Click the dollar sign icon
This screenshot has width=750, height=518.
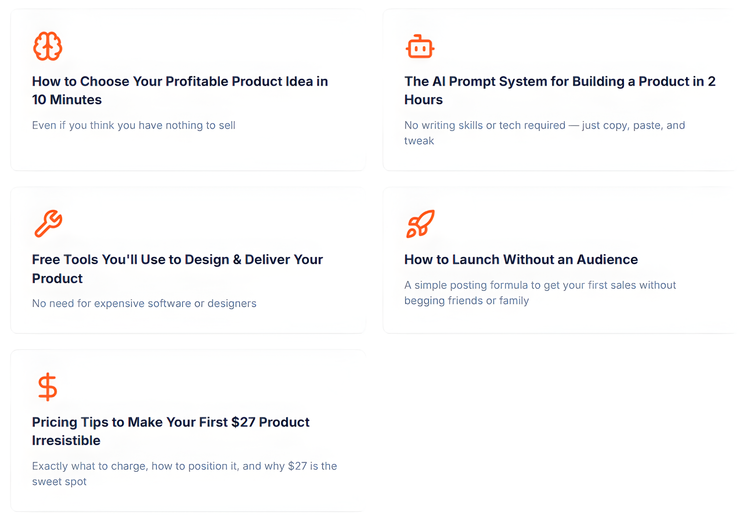tap(47, 386)
